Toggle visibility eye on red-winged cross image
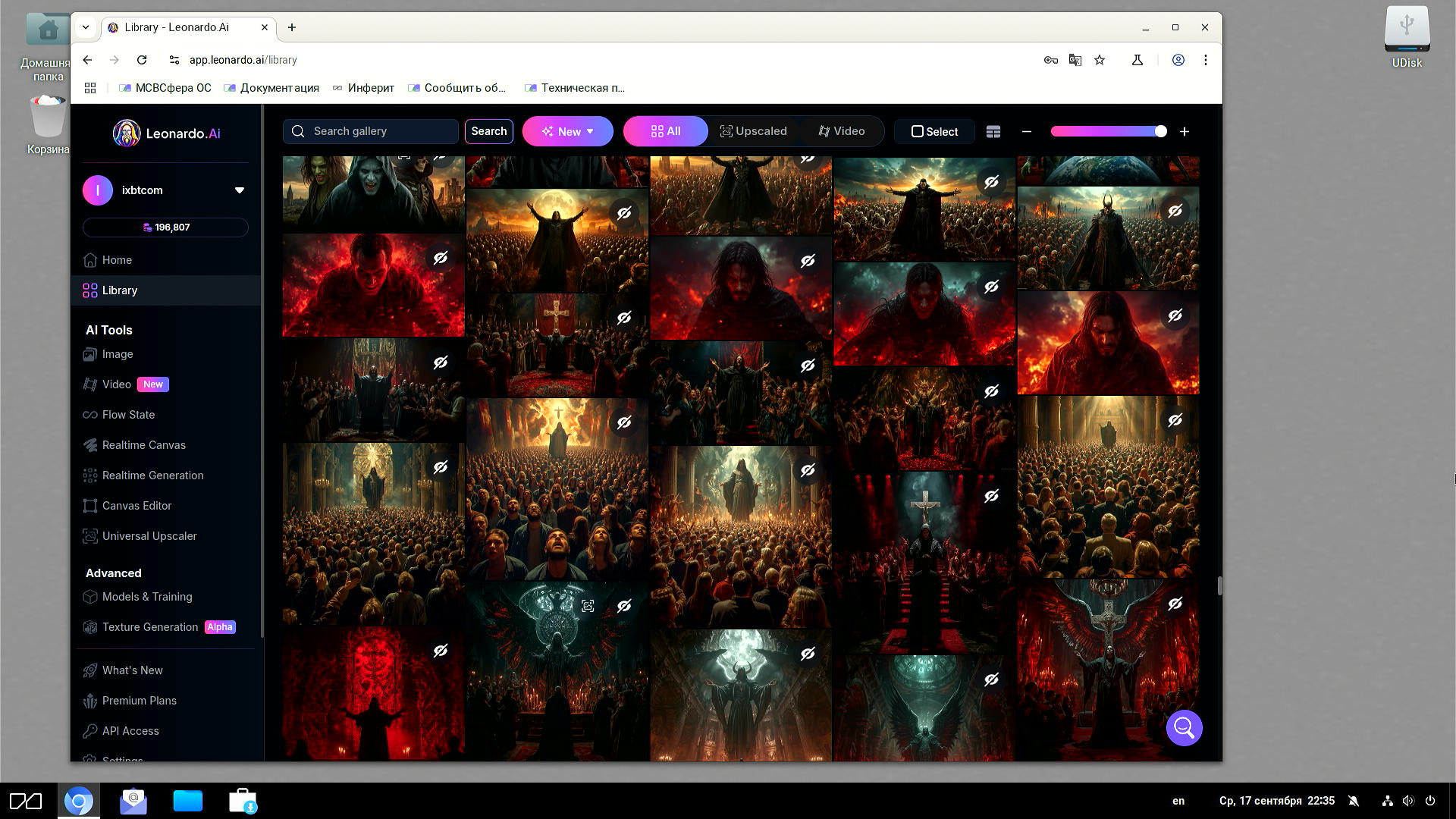 click(1175, 604)
